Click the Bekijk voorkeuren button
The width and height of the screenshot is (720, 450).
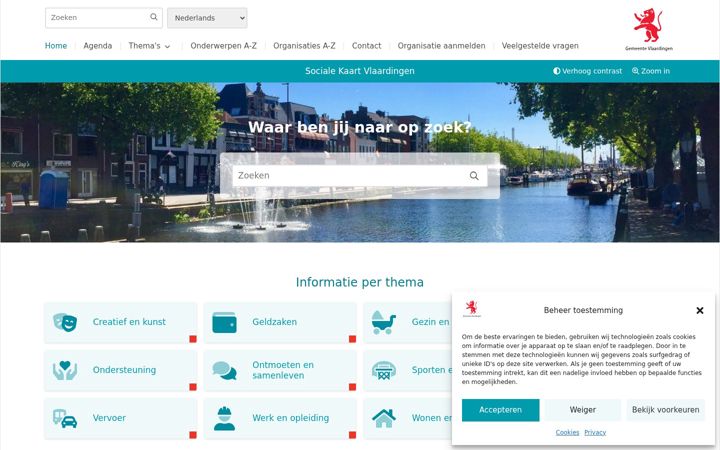[x=665, y=410]
